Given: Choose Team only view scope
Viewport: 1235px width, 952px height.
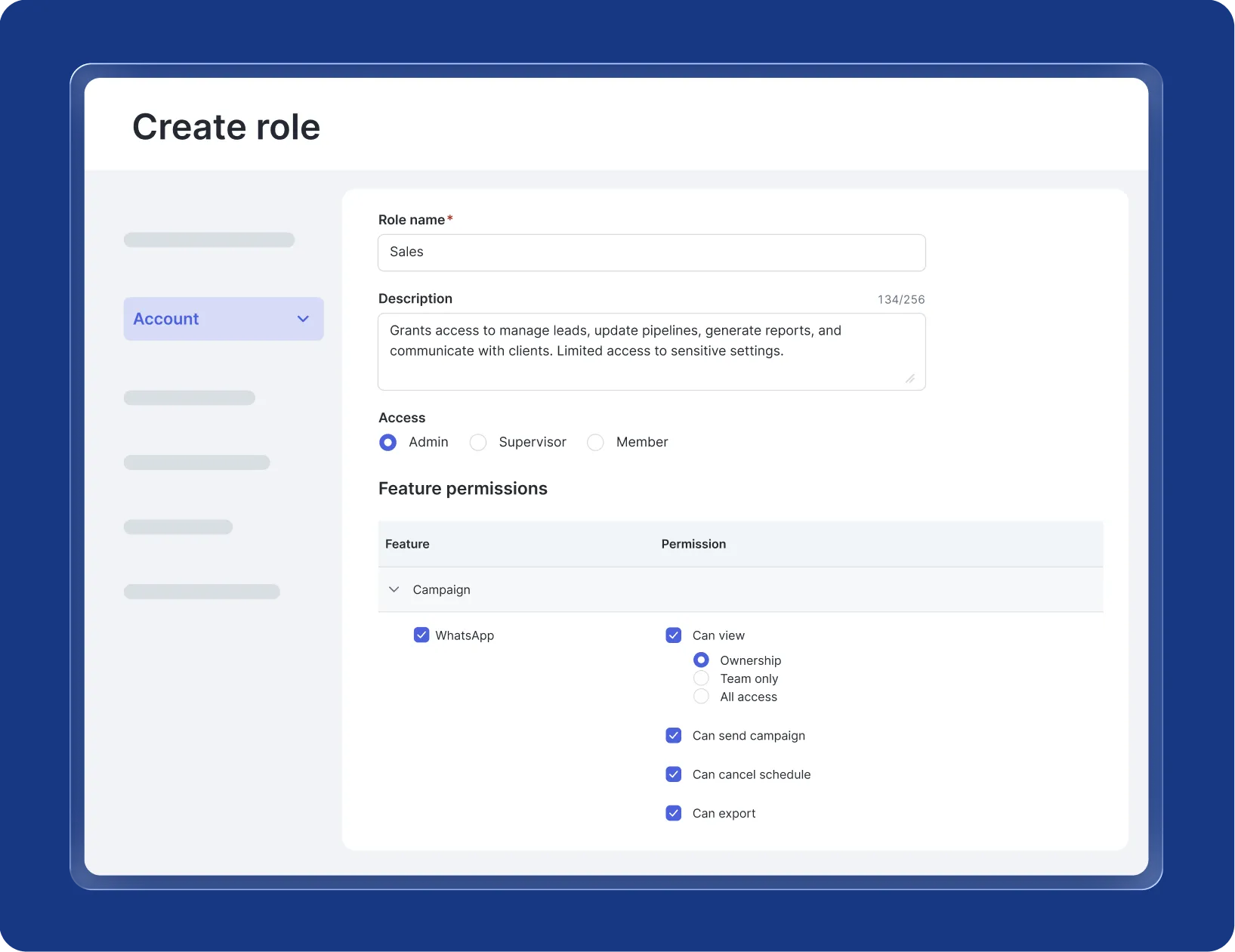Looking at the screenshot, I should click(701, 678).
